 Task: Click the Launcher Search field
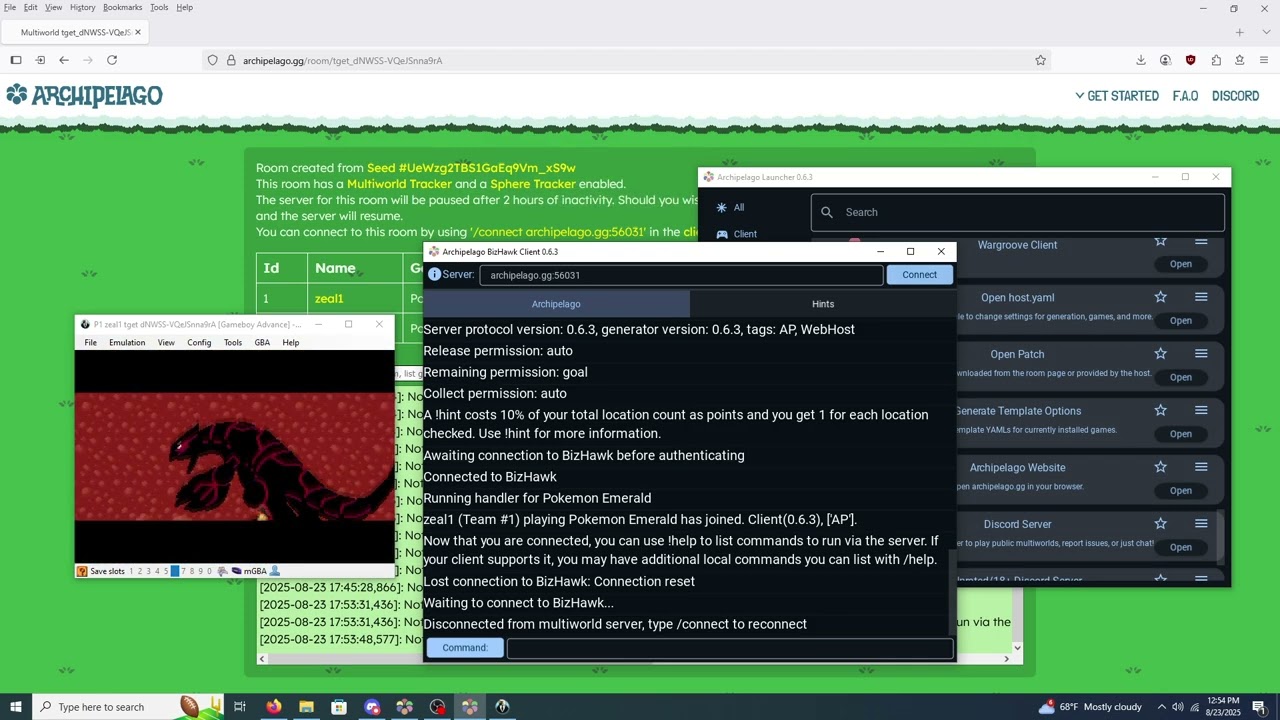click(x=1018, y=212)
